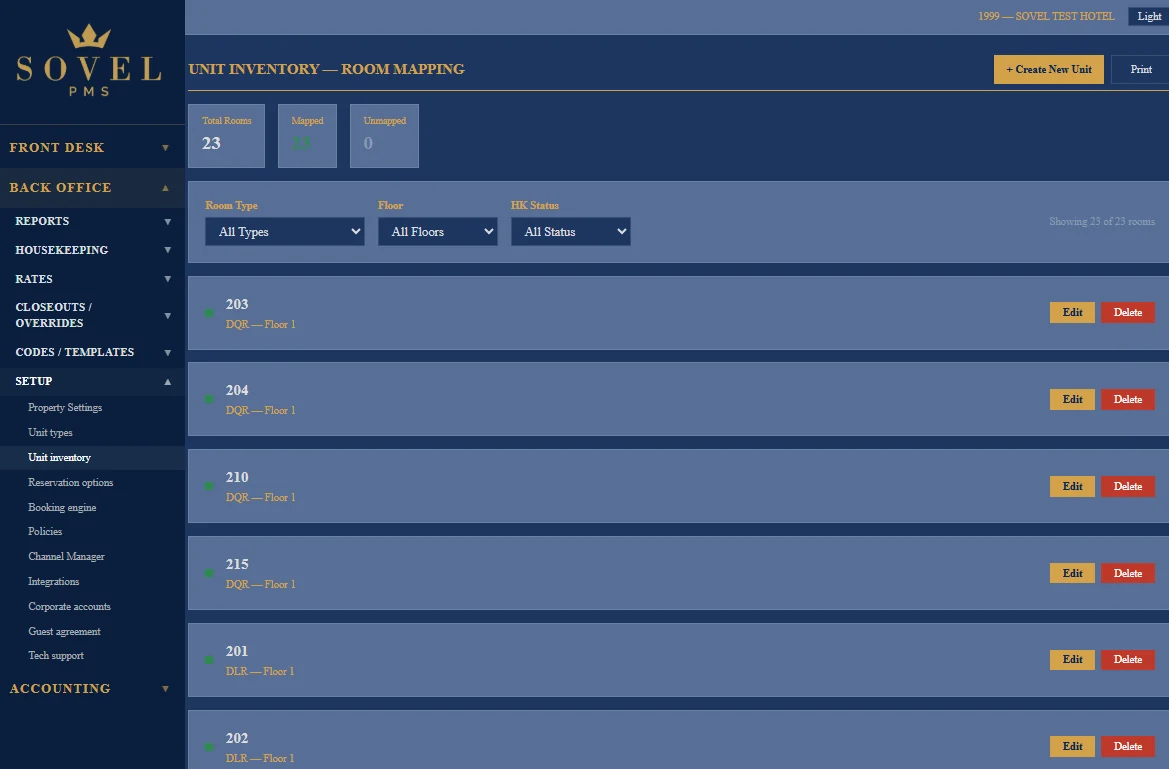Click the Print button
The image size is (1169, 769).
tap(1141, 69)
